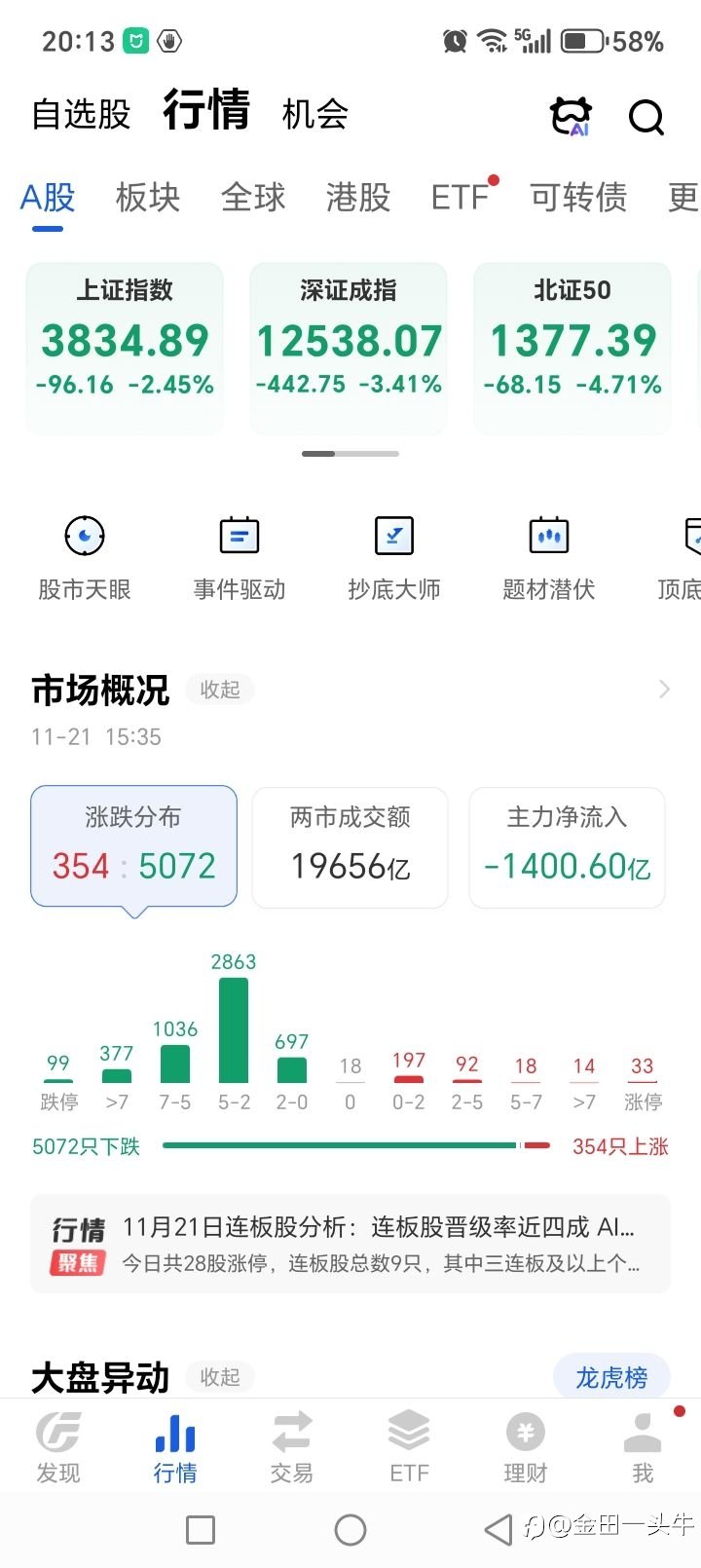Screen dimensions: 701x1568
Task: Select the 两市成交额 card
Action: [x=350, y=847]
